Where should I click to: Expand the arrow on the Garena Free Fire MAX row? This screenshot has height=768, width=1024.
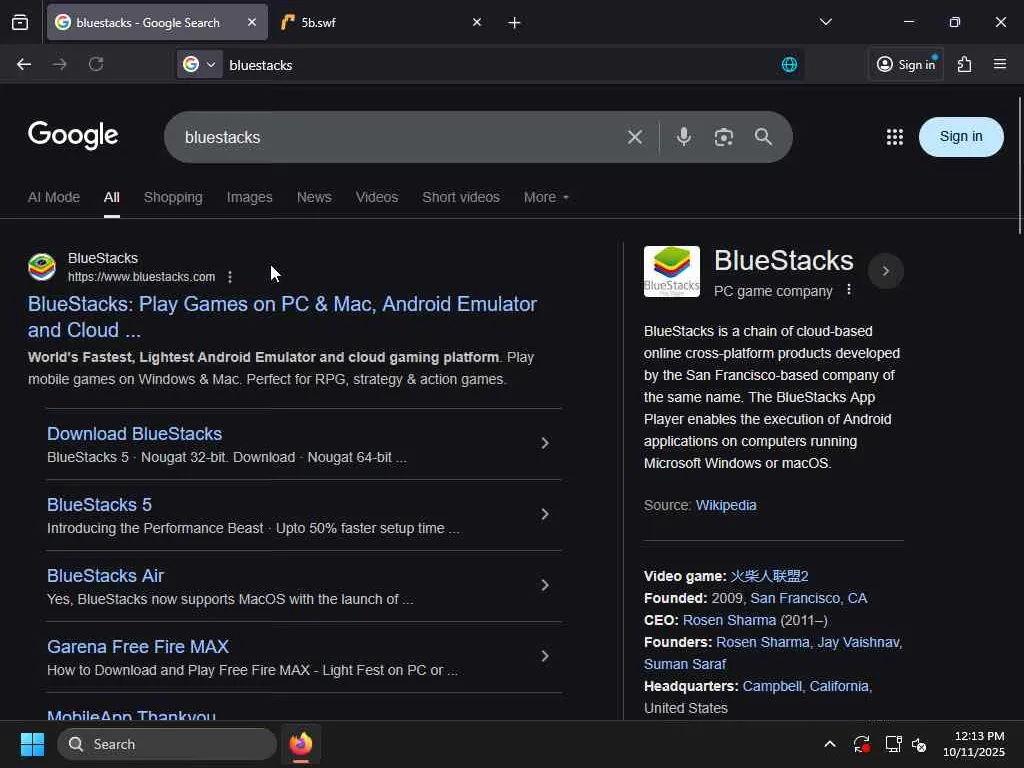pyautogui.click(x=545, y=656)
